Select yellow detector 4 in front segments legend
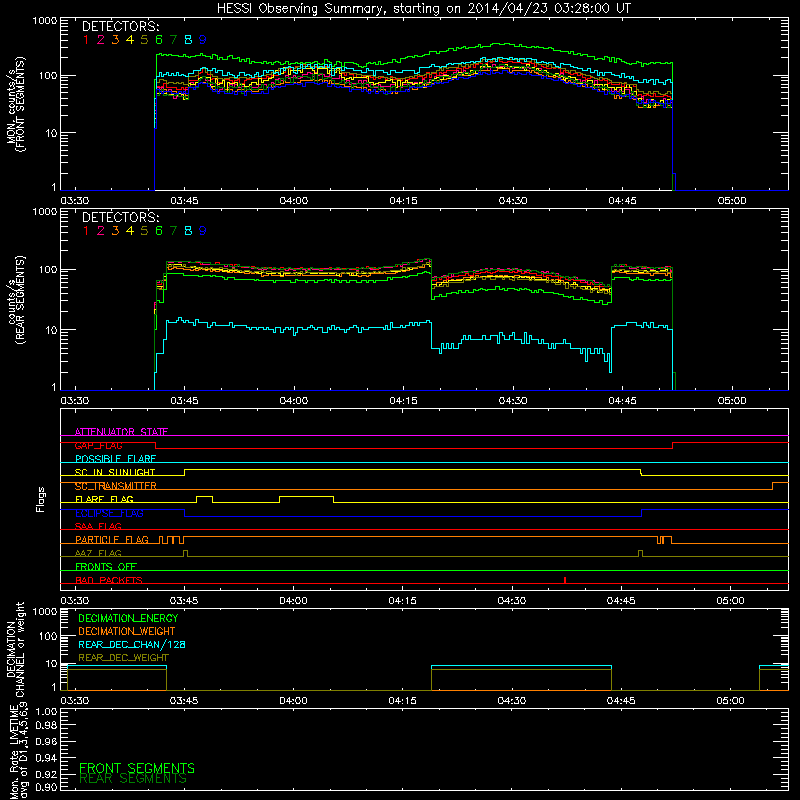 point(130,40)
